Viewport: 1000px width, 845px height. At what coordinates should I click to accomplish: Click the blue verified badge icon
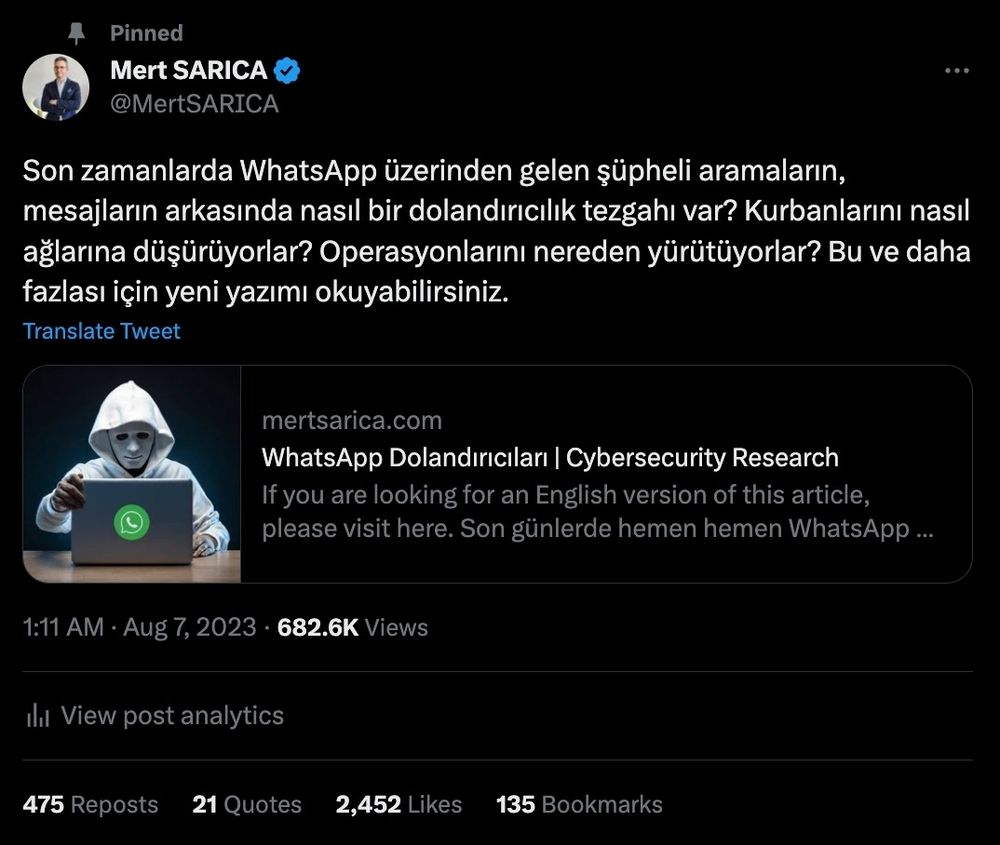coord(287,70)
